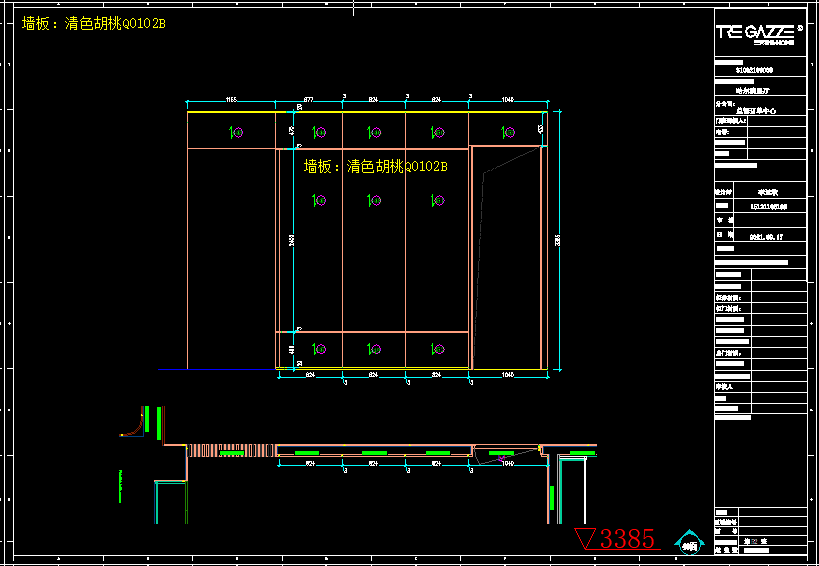Screen dimensions: 819x566
Task: Select the 1040 dimension in the plan section
Action: point(507,464)
